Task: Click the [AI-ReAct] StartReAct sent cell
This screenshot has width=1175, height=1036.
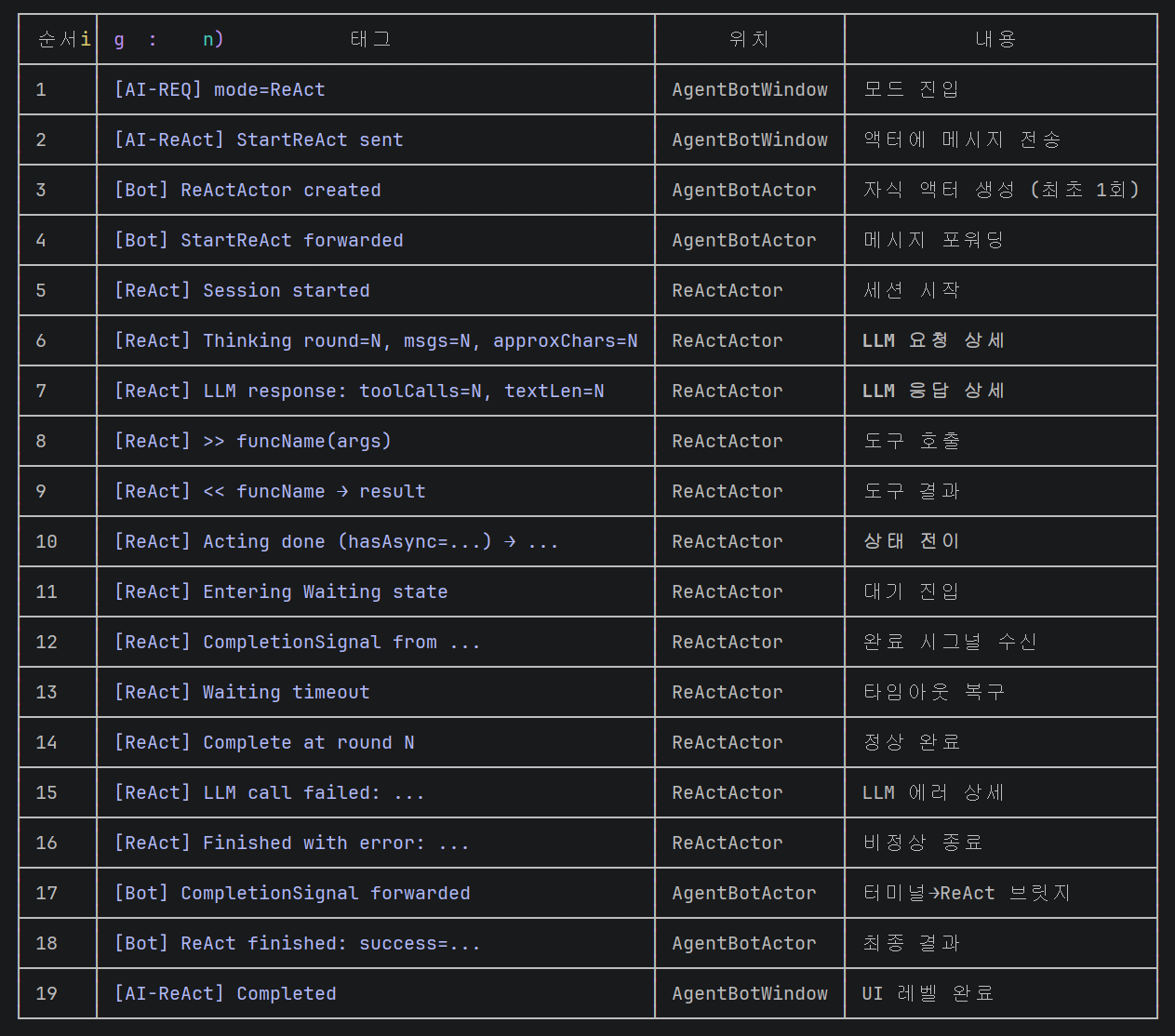Action: click(259, 140)
